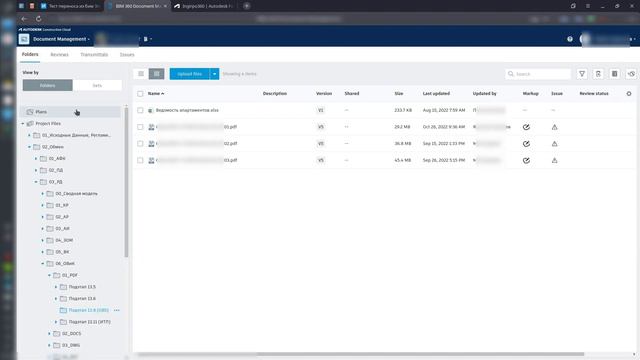The width and height of the screenshot is (640, 360).
Task: Click the Plans folder icon
Action: (30, 111)
